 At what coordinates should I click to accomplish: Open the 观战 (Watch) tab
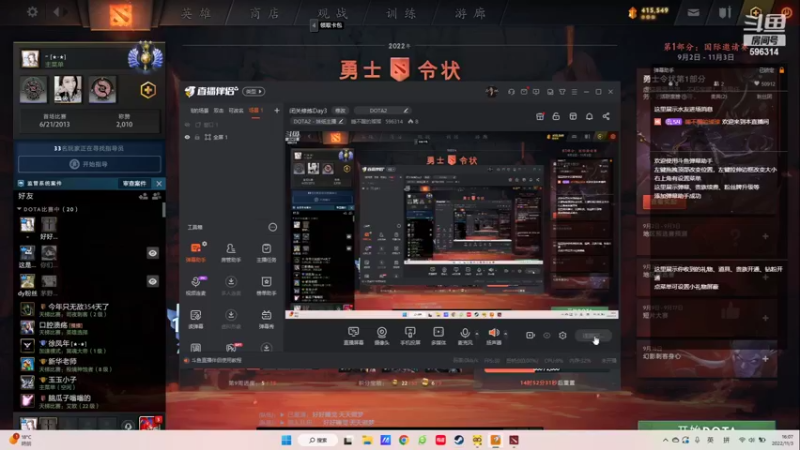click(333, 13)
